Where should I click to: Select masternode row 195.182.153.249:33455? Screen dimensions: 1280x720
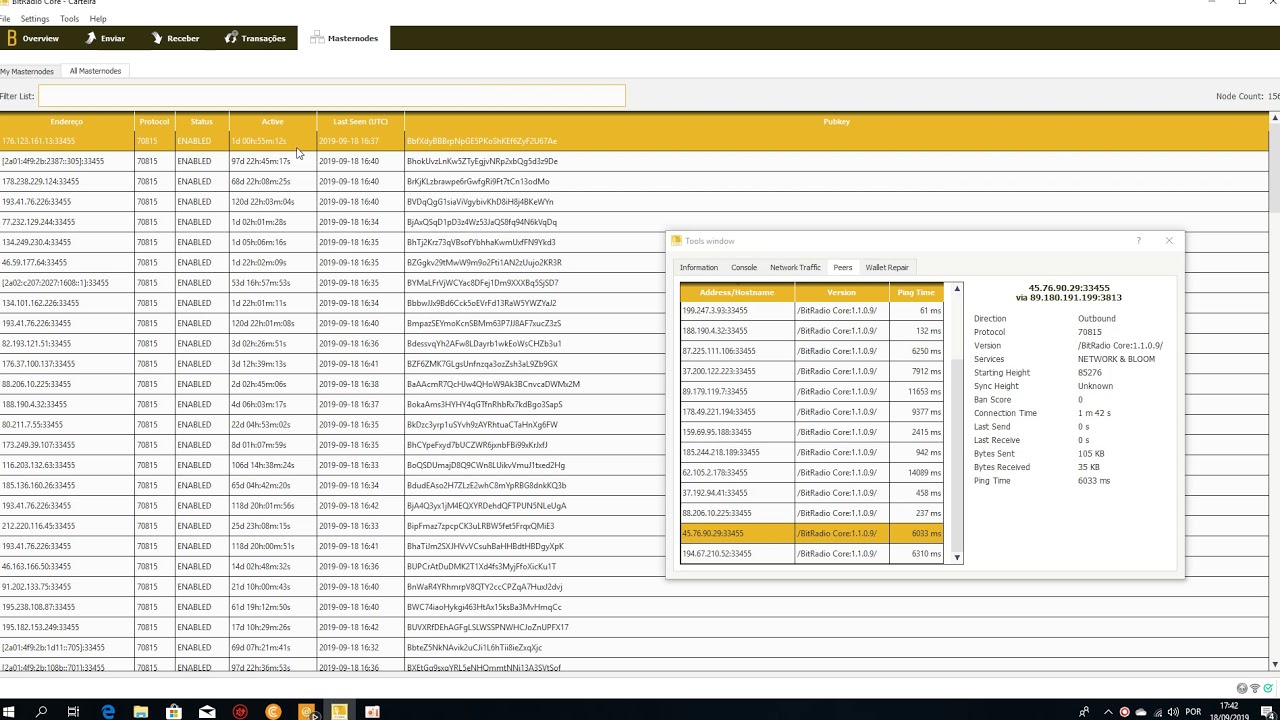(x=634, y=627)
